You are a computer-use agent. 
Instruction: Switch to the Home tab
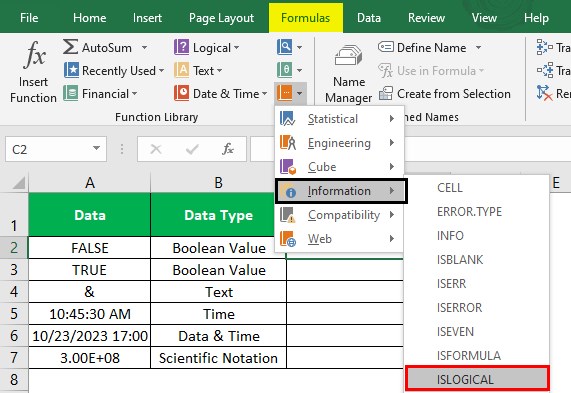(x=90, y=18)
